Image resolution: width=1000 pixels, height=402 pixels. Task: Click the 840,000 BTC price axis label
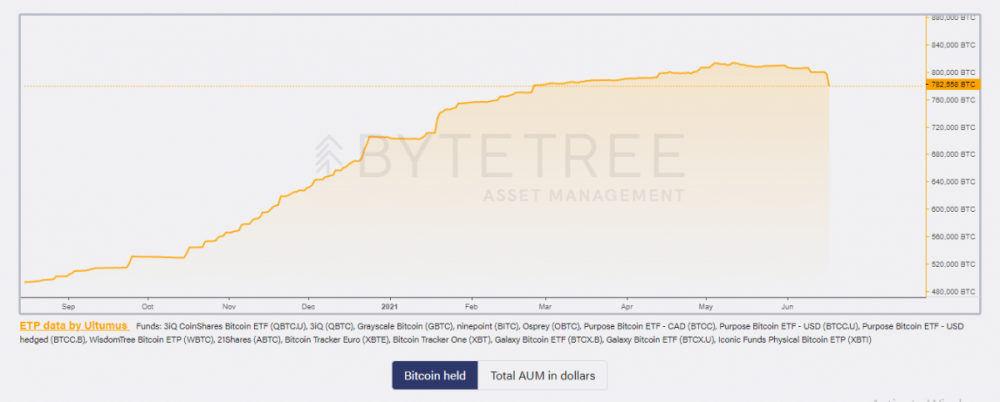tap(952, 45)
